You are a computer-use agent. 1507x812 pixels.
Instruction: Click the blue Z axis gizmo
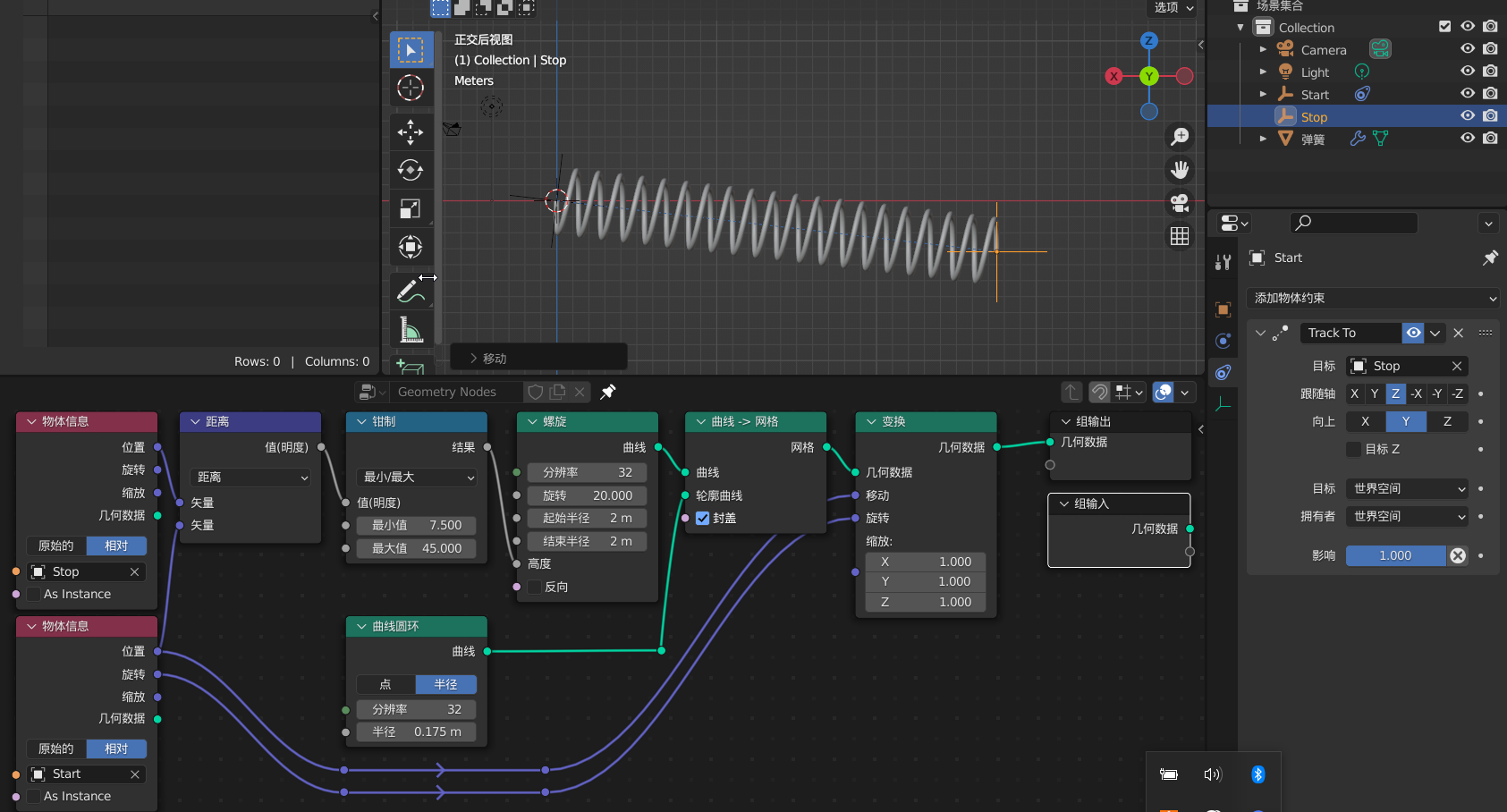click(x=1149, y=40)
